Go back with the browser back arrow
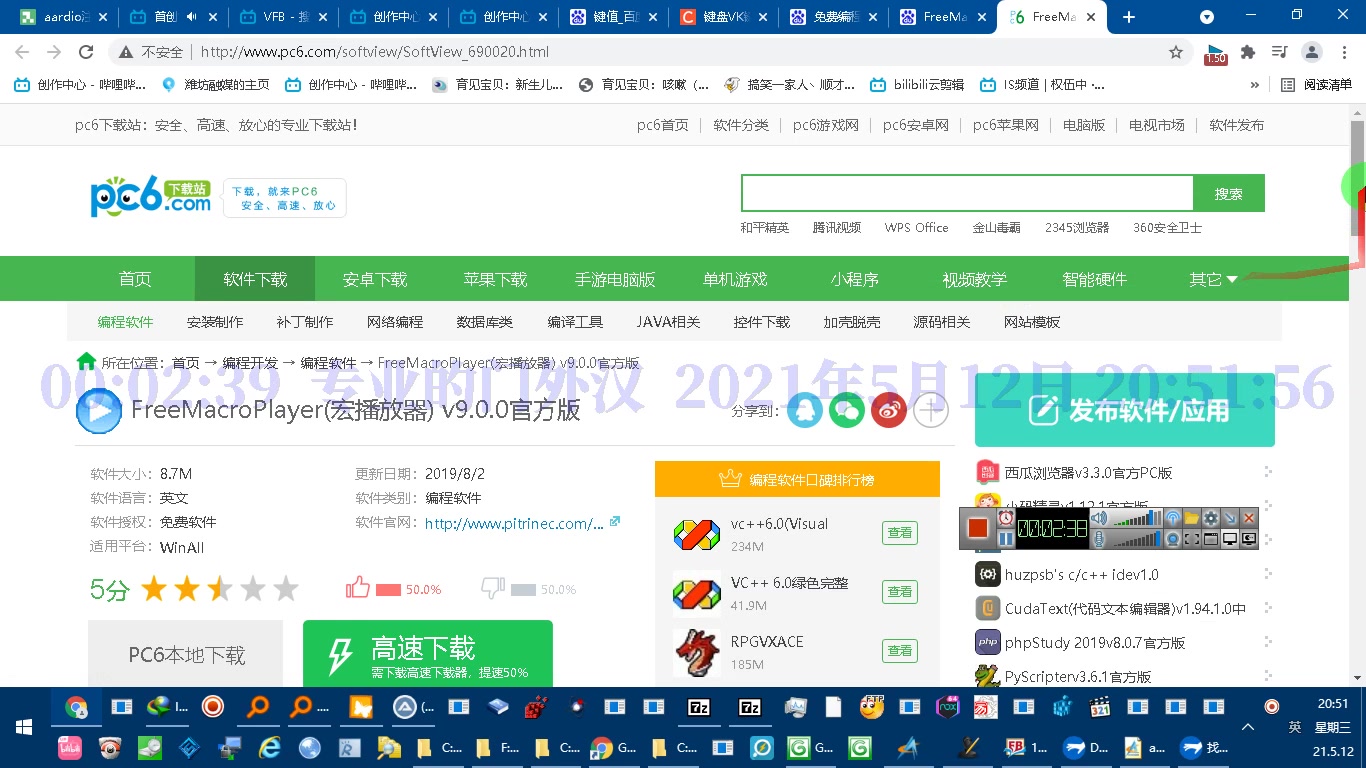The image size is (1366, 768). click(x=22, y=52)
